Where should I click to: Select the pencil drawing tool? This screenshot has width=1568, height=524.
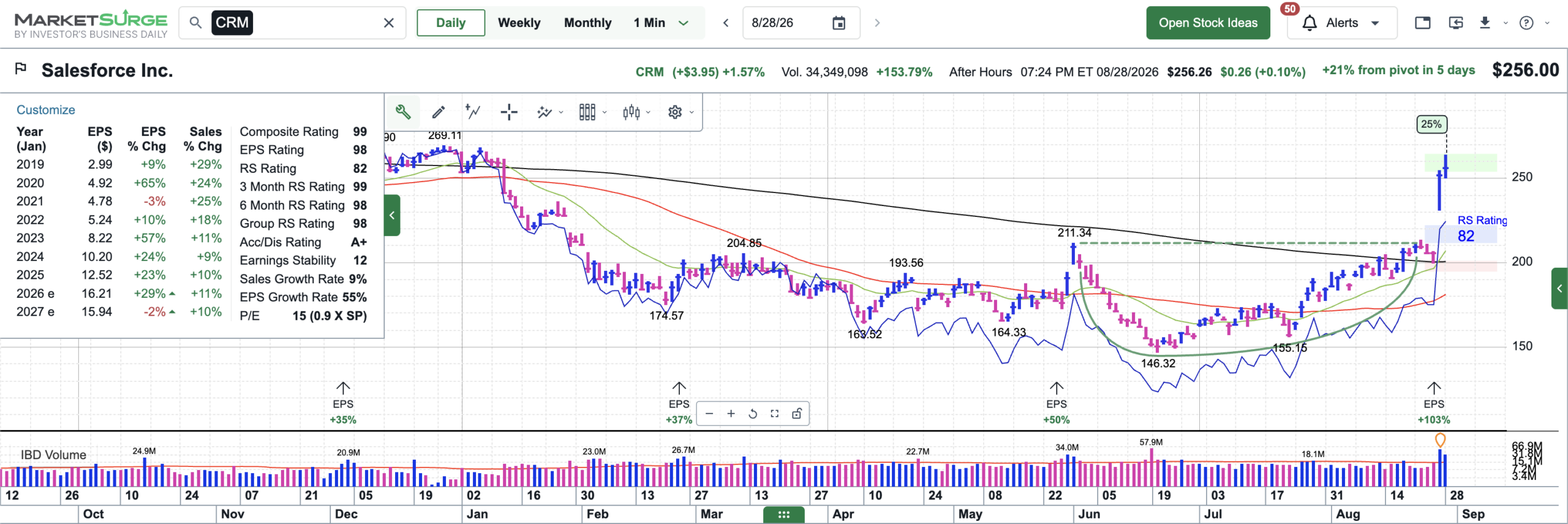438,112
